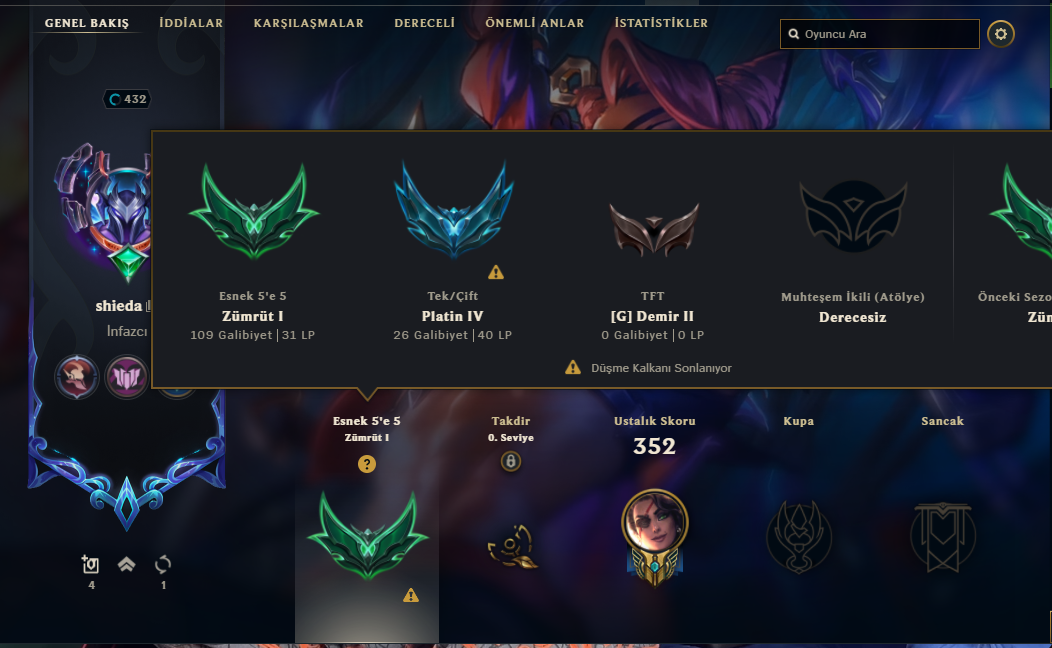Go to the DERECELİ tab
The height and width of the screenshot is (648, 1052).
tap(425, 23)
